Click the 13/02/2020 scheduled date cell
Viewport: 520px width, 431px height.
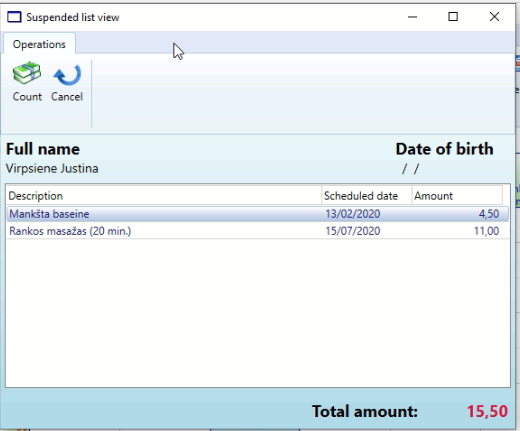point(353,214)
